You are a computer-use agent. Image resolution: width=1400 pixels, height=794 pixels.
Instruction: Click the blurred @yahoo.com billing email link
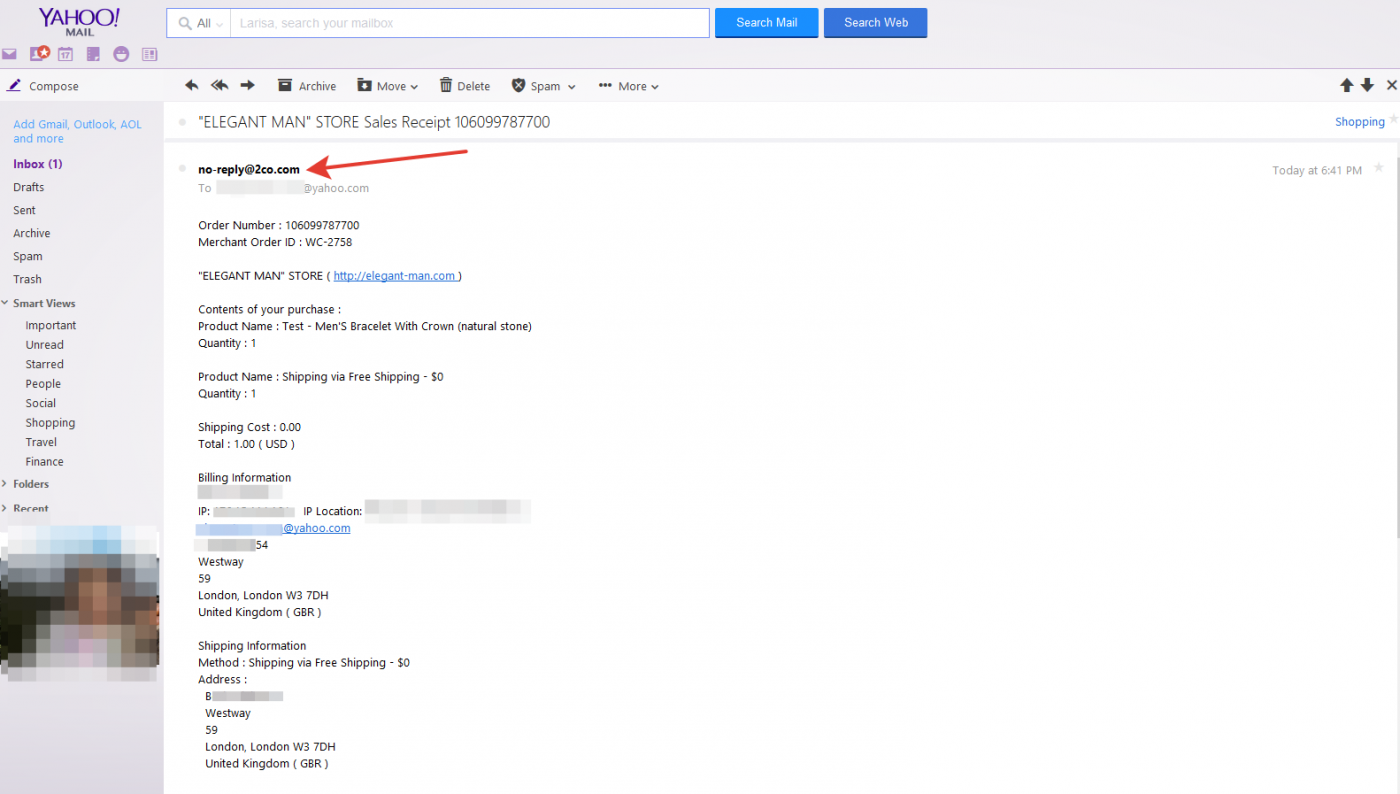coord(274,528)
